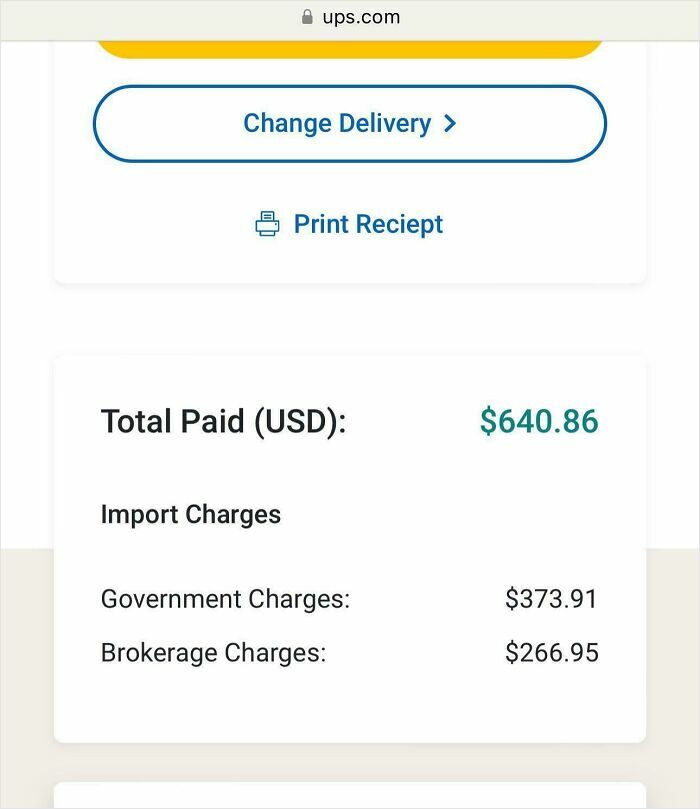Viewport: 700px width, 809px height.
Task: Select the yellow action button at the top
Action: click(x=349, y=42)
